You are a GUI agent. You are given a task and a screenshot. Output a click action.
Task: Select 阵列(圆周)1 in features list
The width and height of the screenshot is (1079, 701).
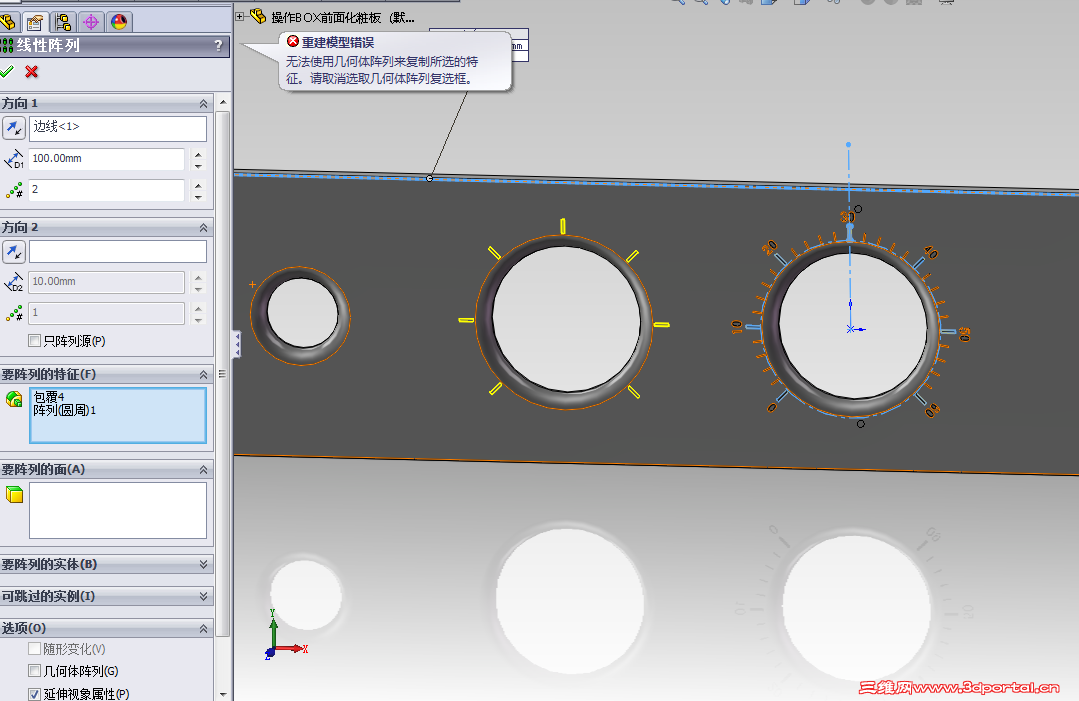[x=65, y=410]
